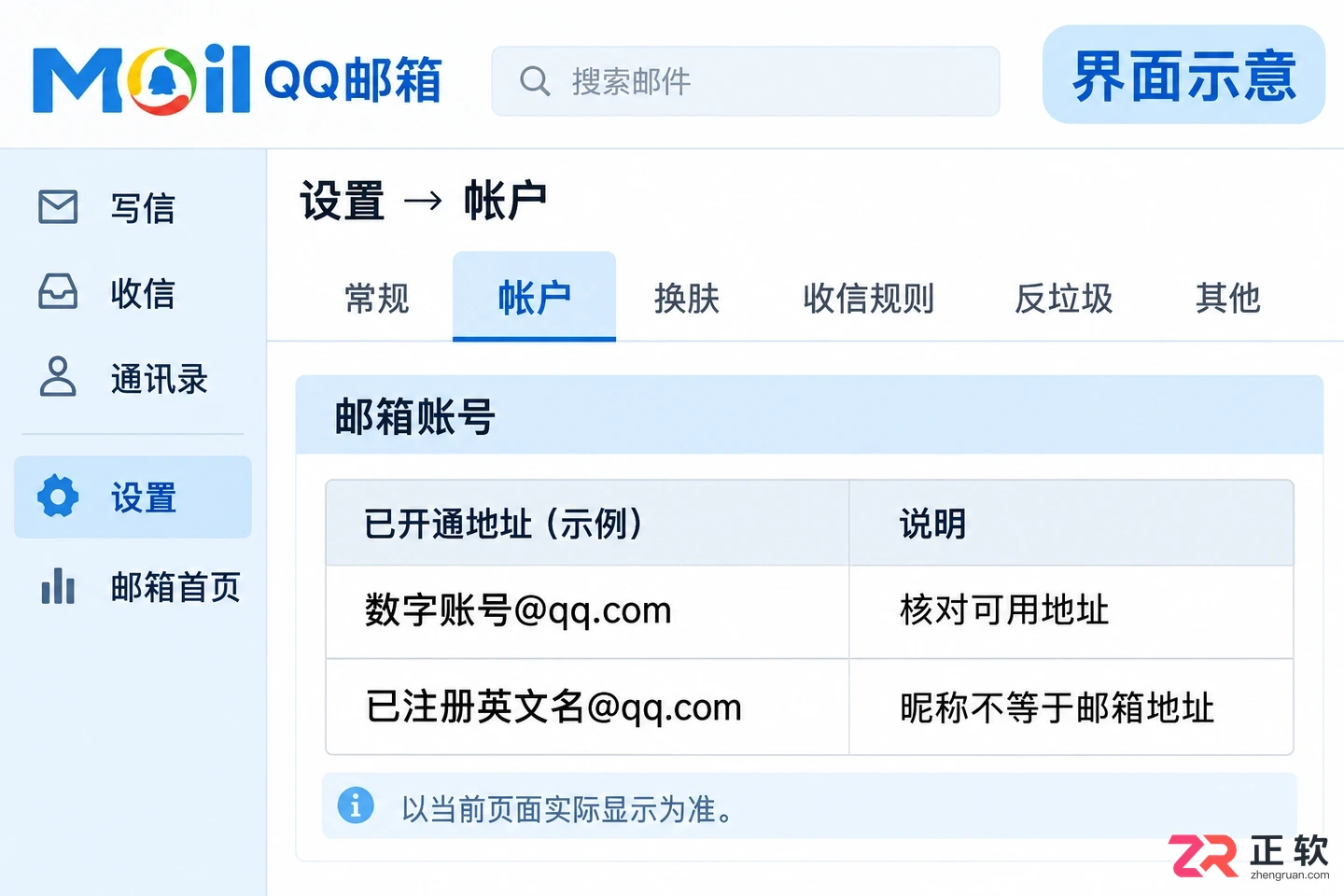This screenshot has width=1344, height=896.
Task: Click the 已注册英文名@qq.com cell
Action: (x=587, y=707)
